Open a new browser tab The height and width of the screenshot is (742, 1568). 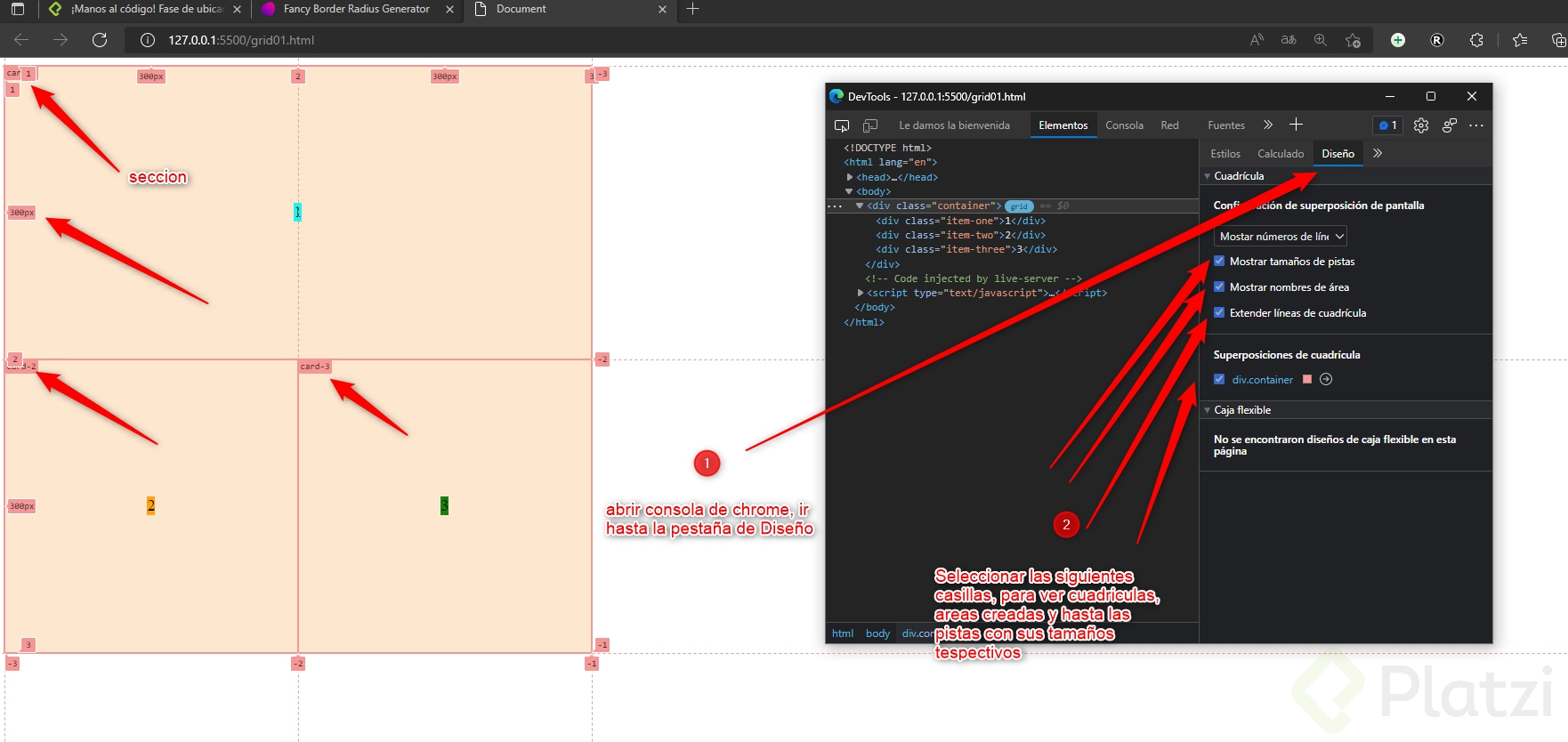693,9
